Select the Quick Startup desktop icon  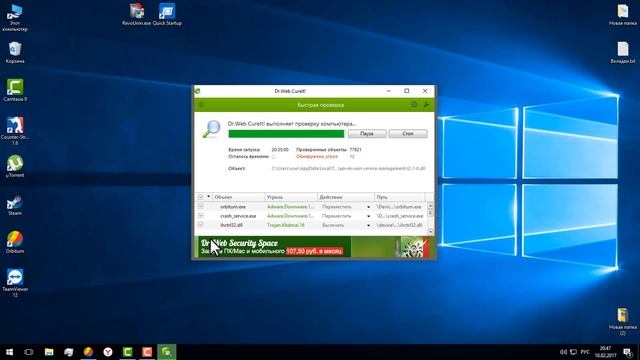coord(167,15)
